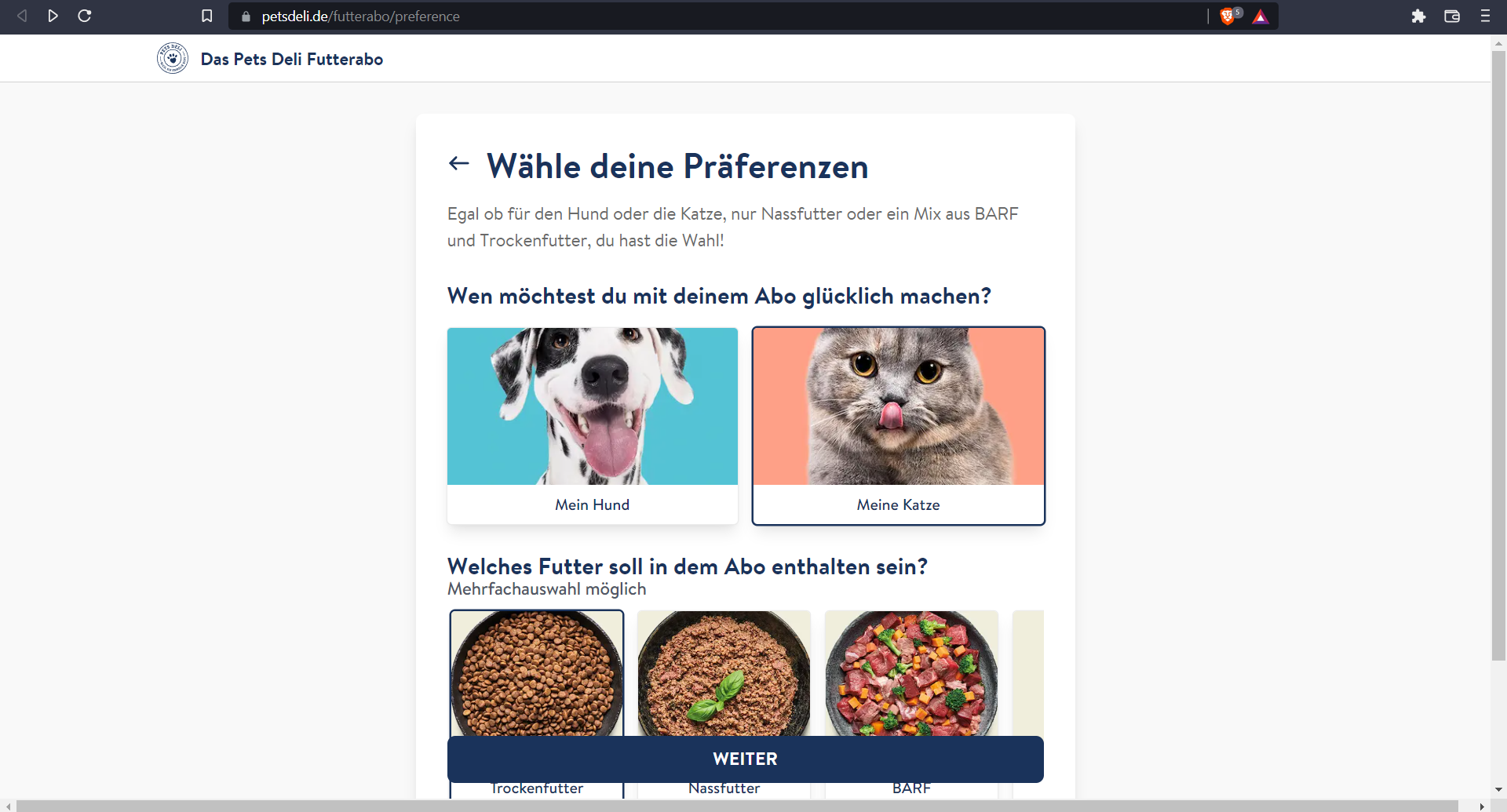
Task: Go back using the arrow beside the heading
Action: 458,163
